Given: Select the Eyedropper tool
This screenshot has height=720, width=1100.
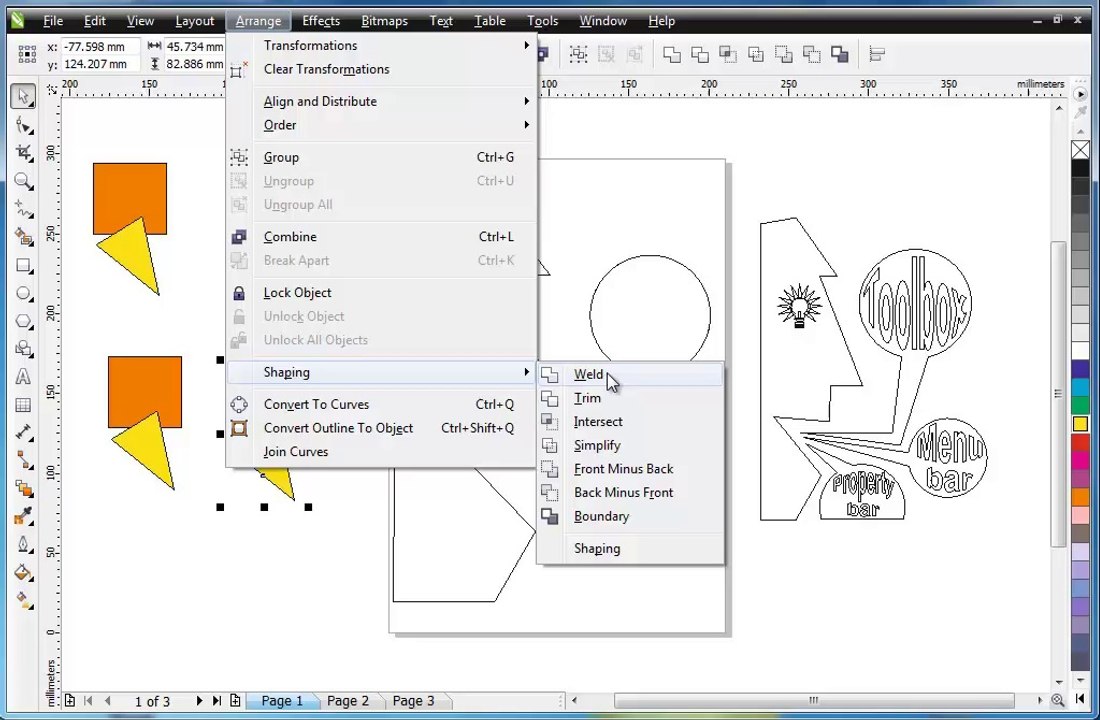Looking at the screenshot, I should coord(23,516).
